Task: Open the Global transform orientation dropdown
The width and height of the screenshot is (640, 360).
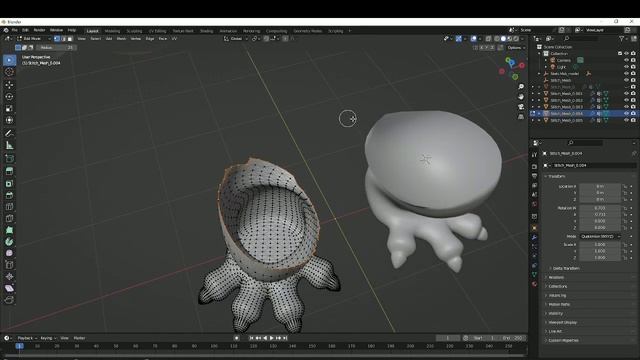Action: tap(236, 38)
